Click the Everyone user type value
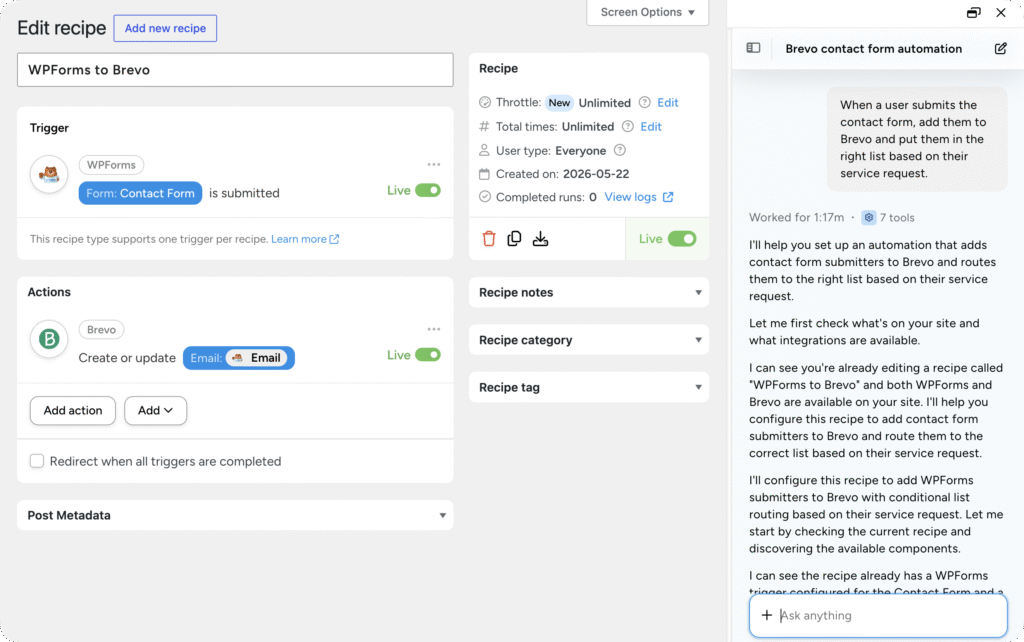This screenshot has width=1024, height=642. [581, 150]
